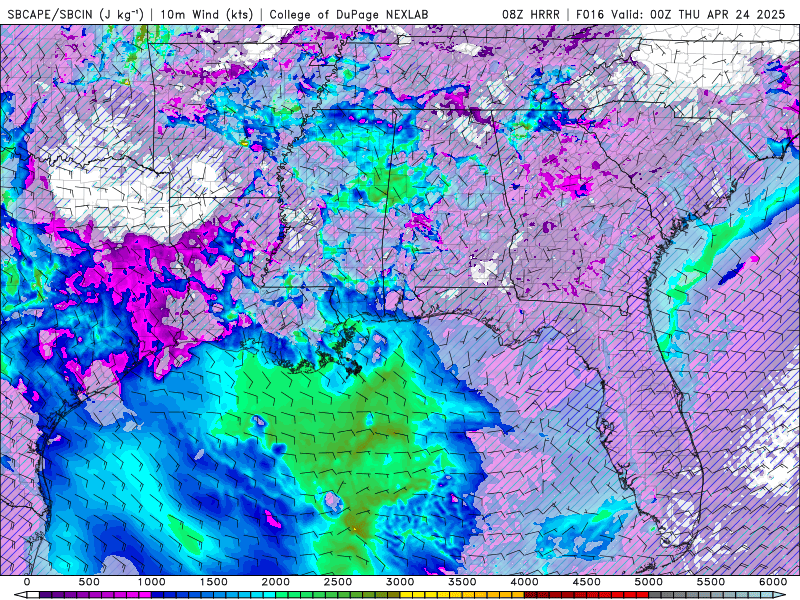Click the 10m Wind (kts) label
Image resolution: width=800 pixels, height=600 pixels.
(207, 14)
